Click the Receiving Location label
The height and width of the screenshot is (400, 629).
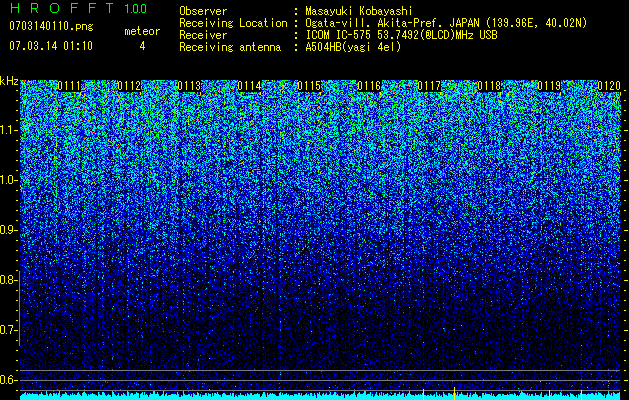point(233,23)
